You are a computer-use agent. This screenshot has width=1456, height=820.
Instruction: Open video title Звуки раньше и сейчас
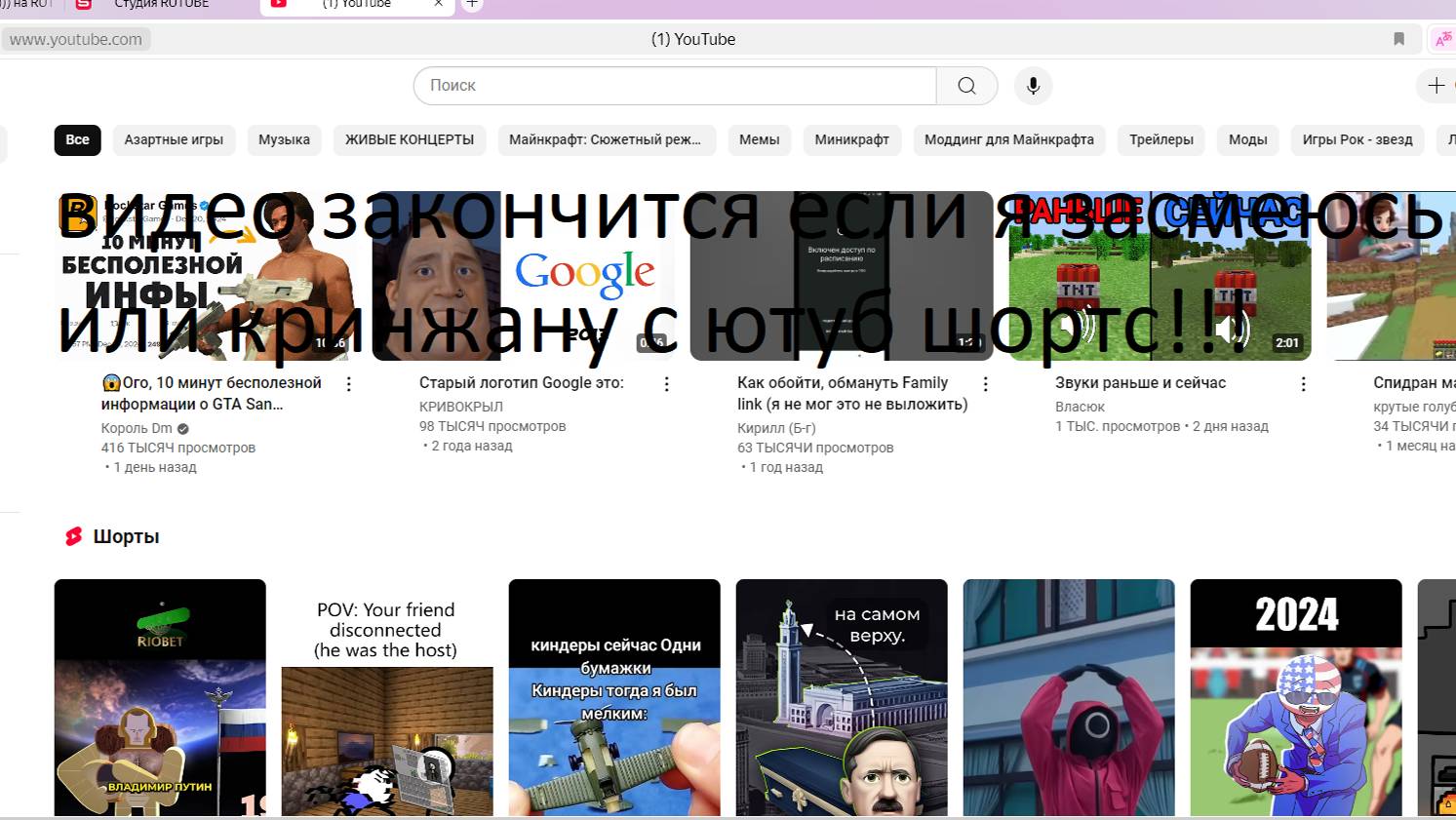(x=1140, y=383)
